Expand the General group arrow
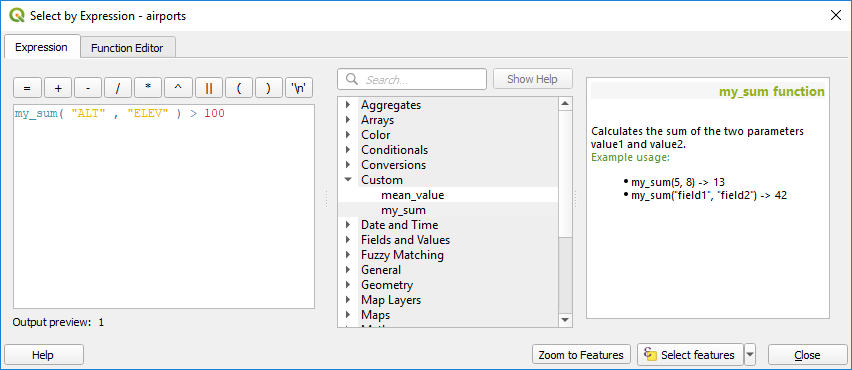This screenshot has width=852, height=370. (x=348, y=269)
